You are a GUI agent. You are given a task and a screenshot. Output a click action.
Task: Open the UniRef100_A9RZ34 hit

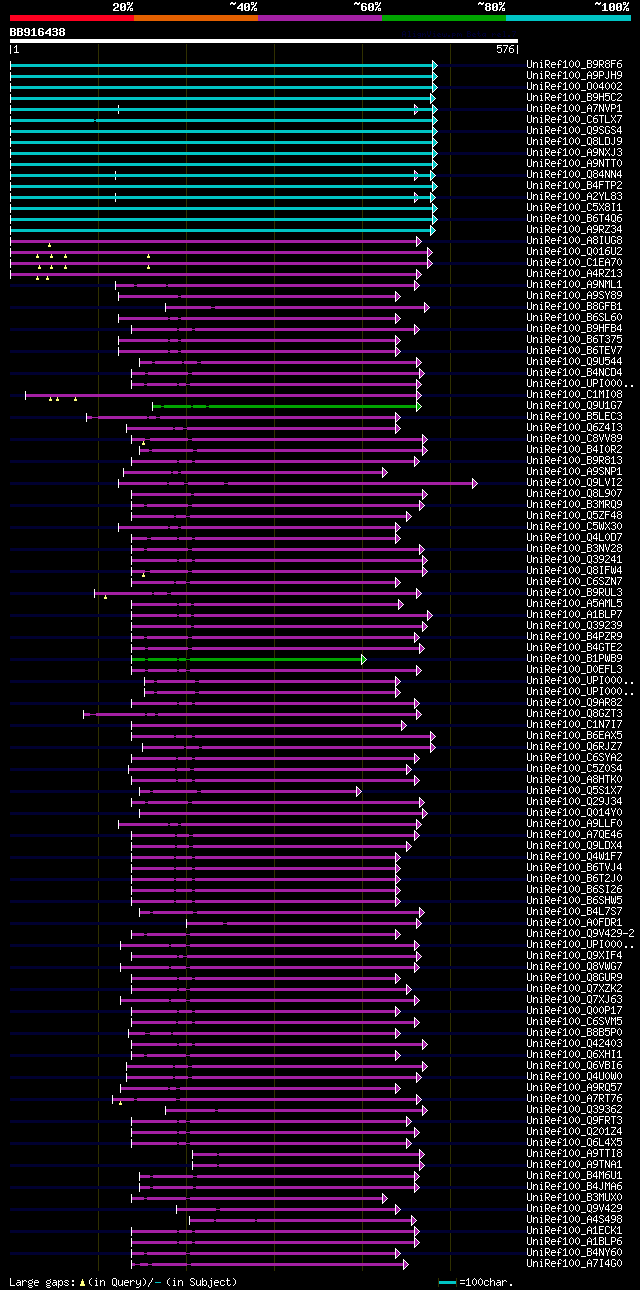point(574,229)
